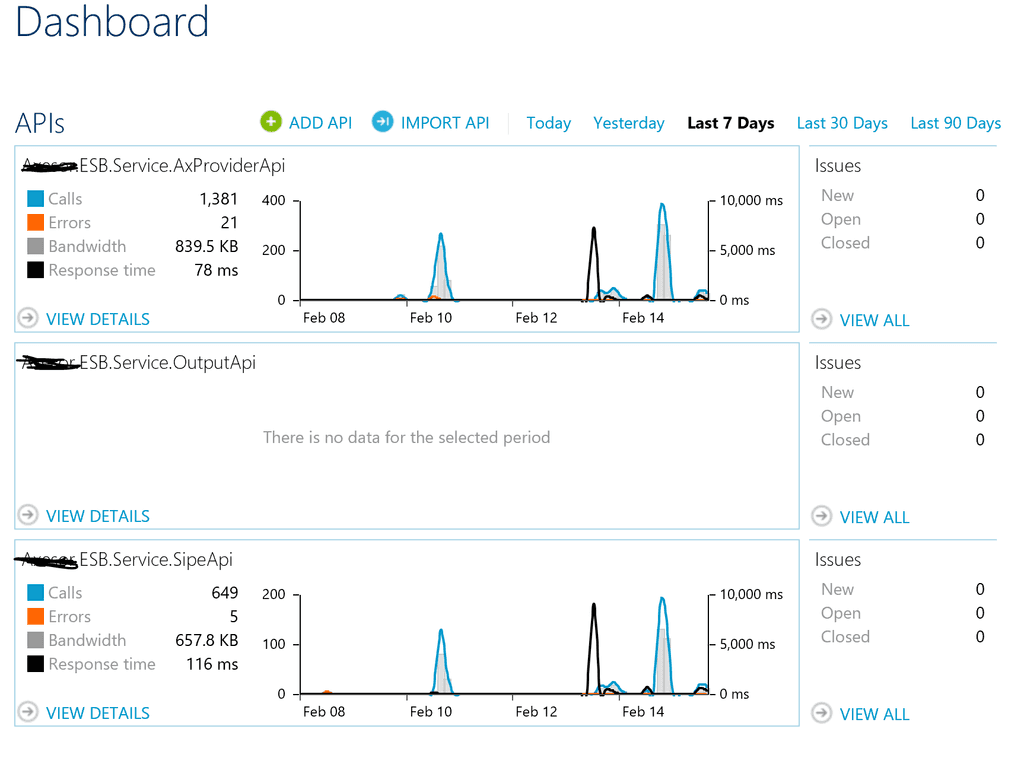Click black Response time swatch in AxProviderApi legend
The width and height of the screenshot is (1024, 768).
[35, 270]
